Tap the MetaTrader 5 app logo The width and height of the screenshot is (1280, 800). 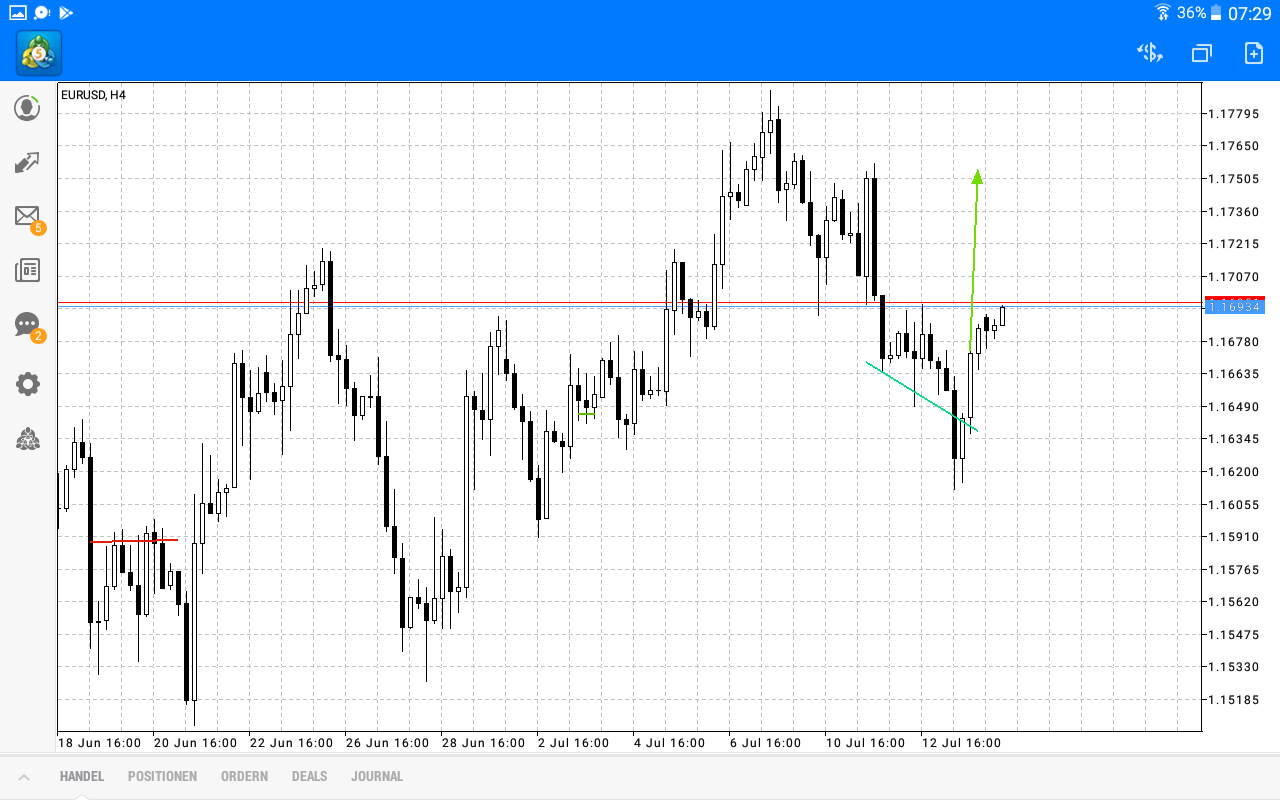(38, 54)
